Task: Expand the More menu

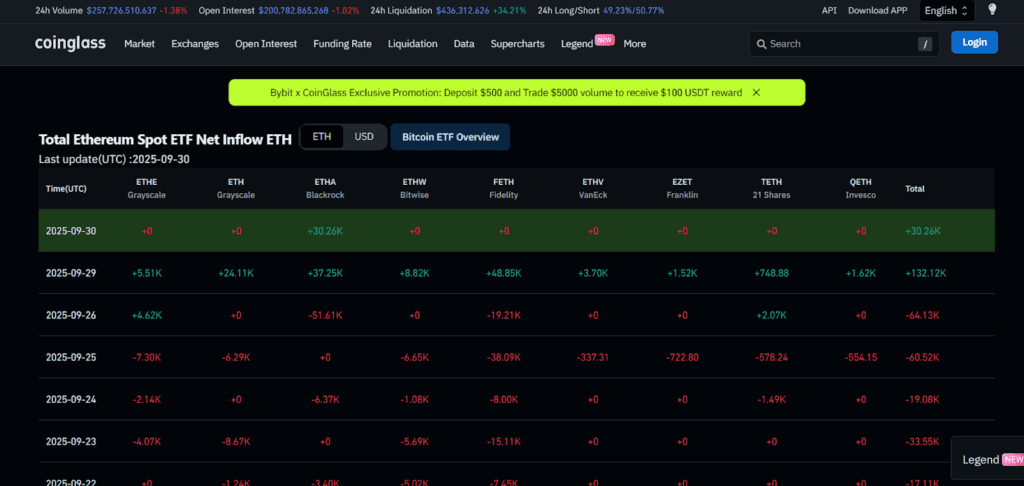Action: click(634, 44)
